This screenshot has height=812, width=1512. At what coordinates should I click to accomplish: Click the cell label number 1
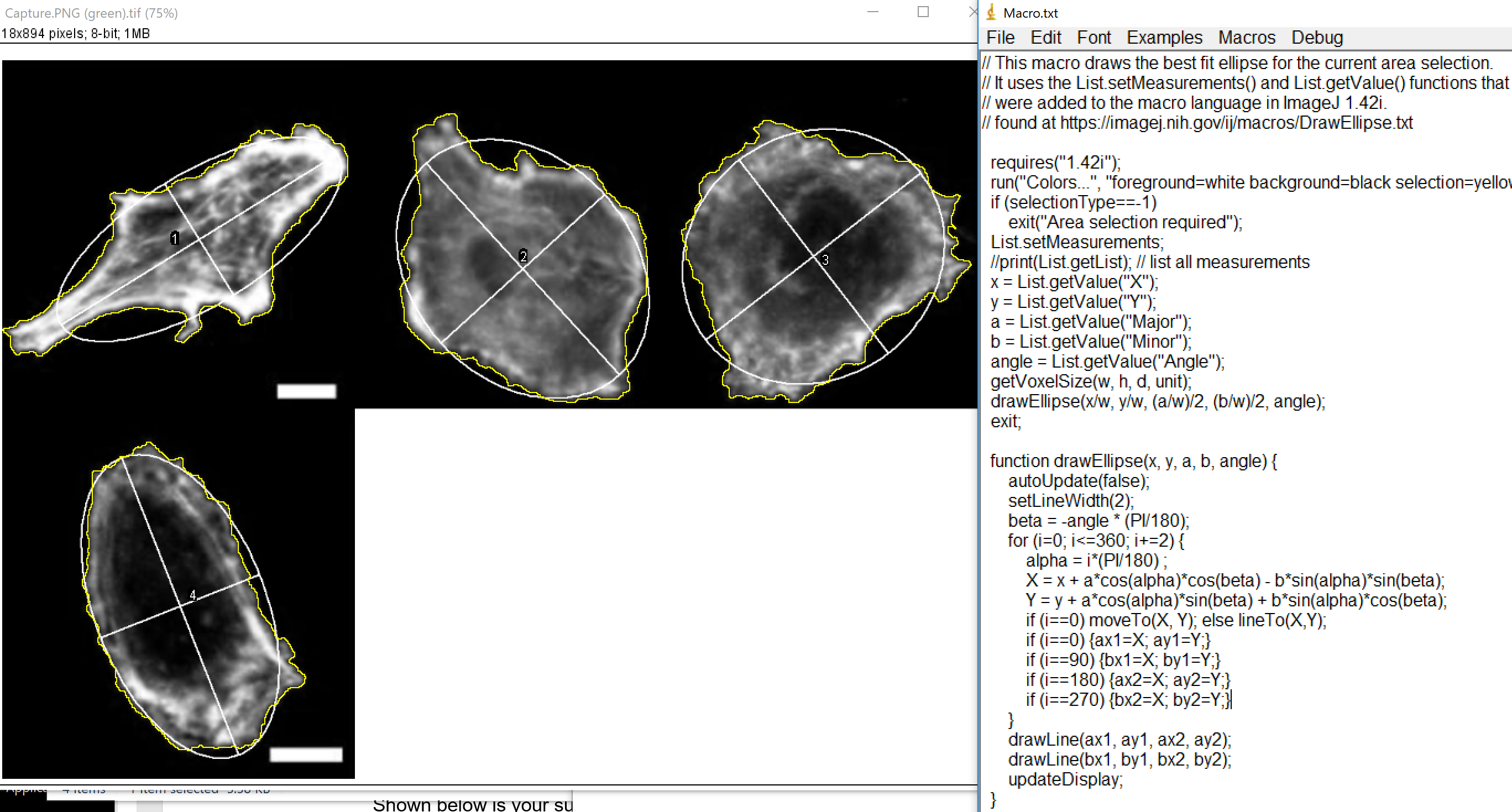pyautogui.click(x=174, y=238)
